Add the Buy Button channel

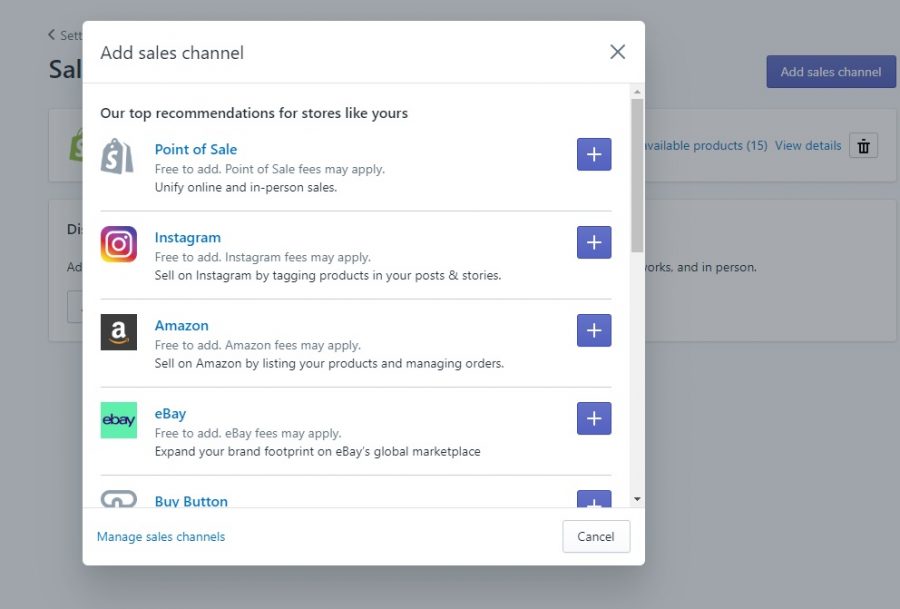point(594,499)
